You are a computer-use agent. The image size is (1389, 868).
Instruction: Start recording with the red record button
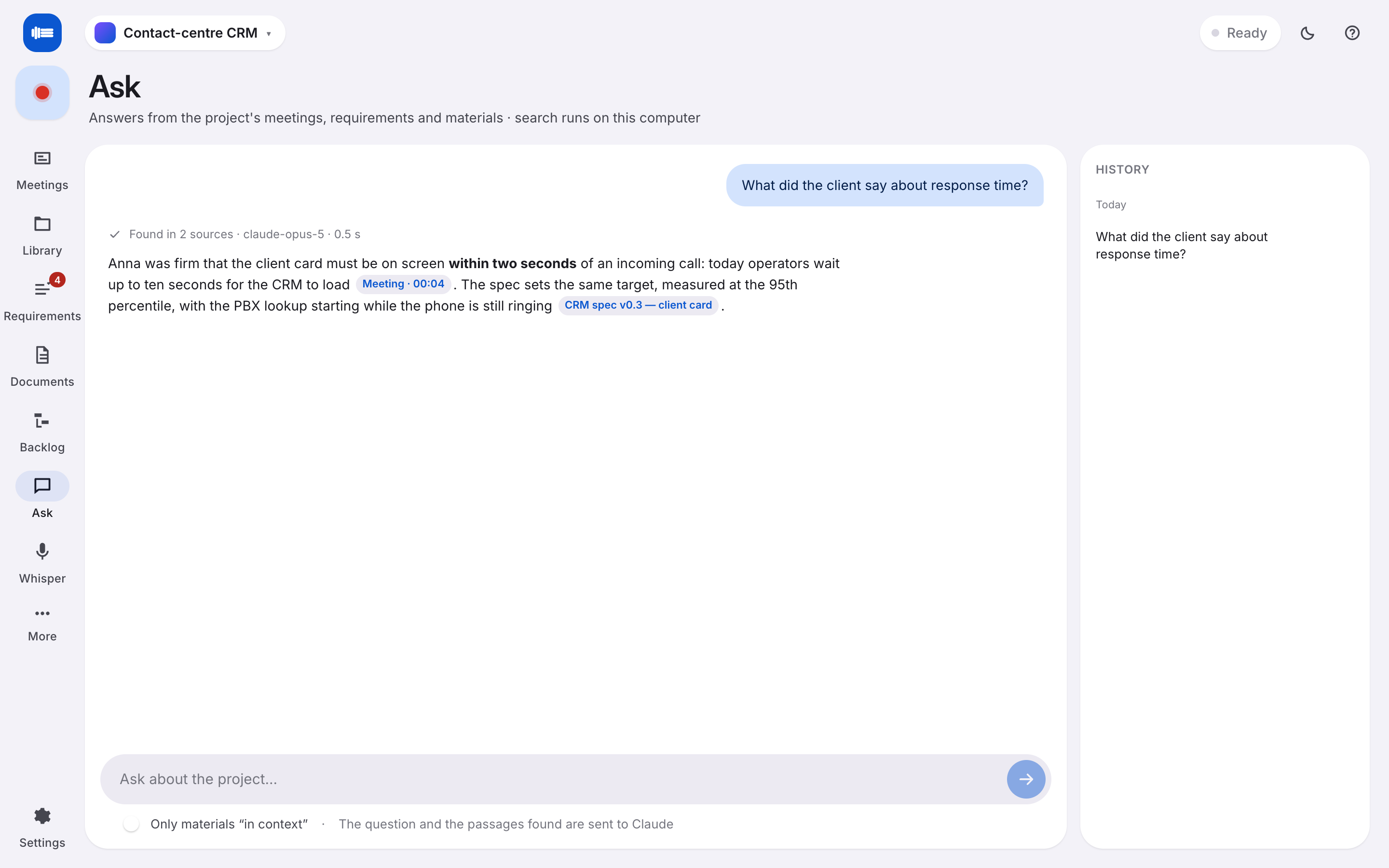click(42, 93)
